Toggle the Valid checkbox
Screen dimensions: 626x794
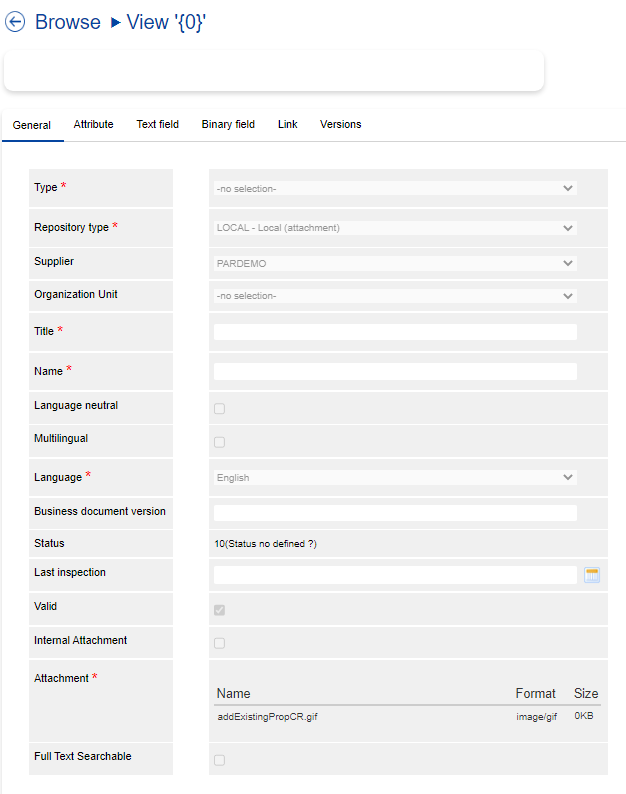click(219, 610)
